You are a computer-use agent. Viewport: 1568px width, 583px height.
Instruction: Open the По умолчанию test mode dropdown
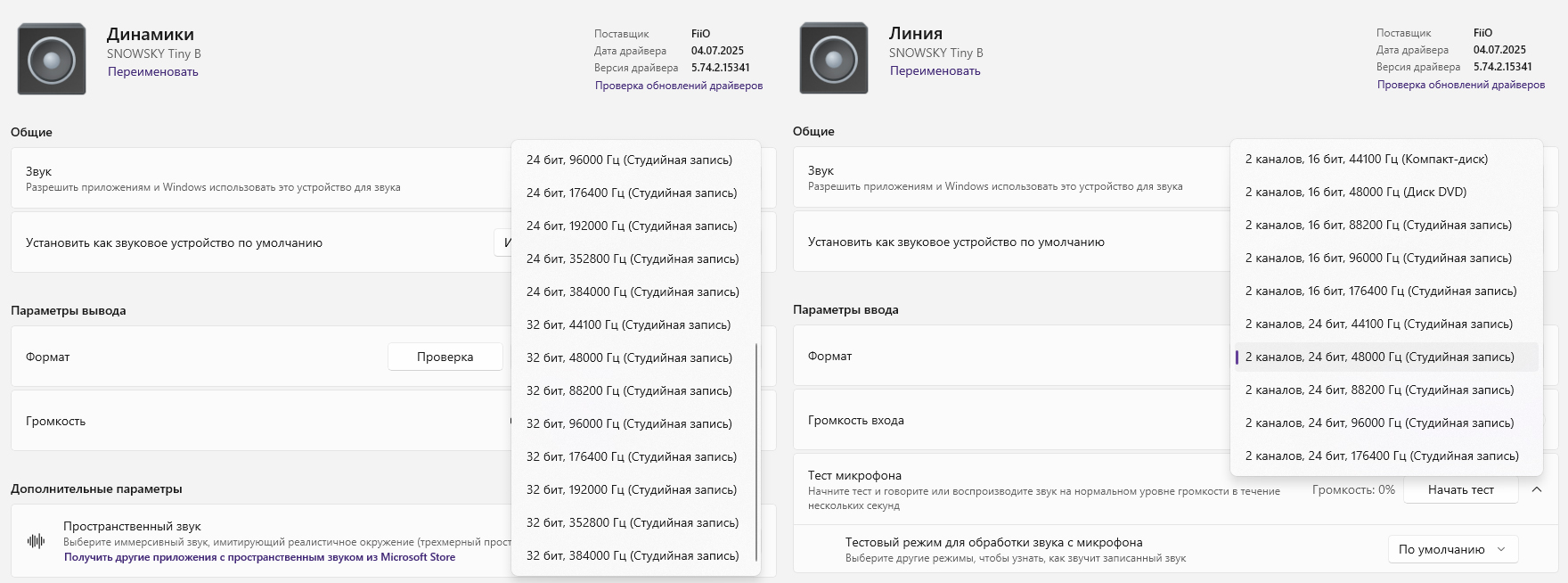pyautogui.click(x=1452, y=549)
